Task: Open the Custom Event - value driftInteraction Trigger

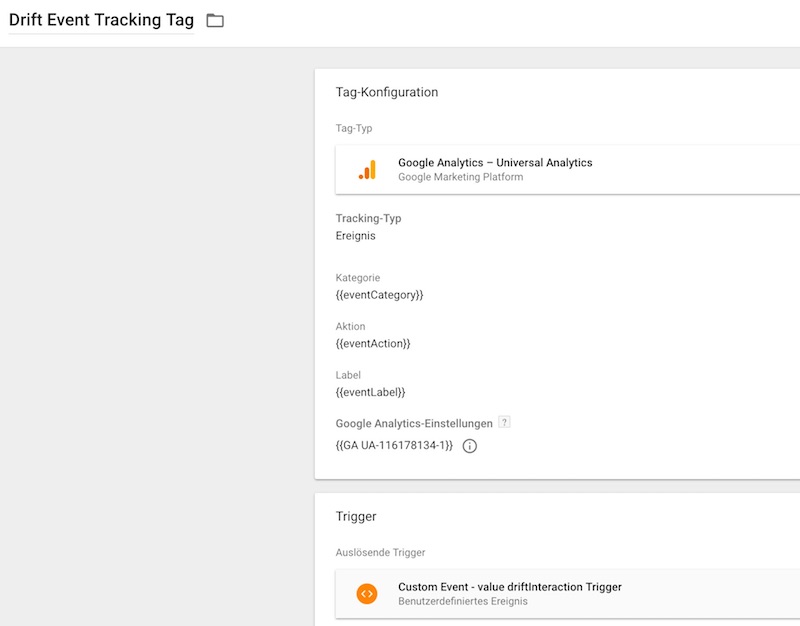Action: (x=510, y=587)
